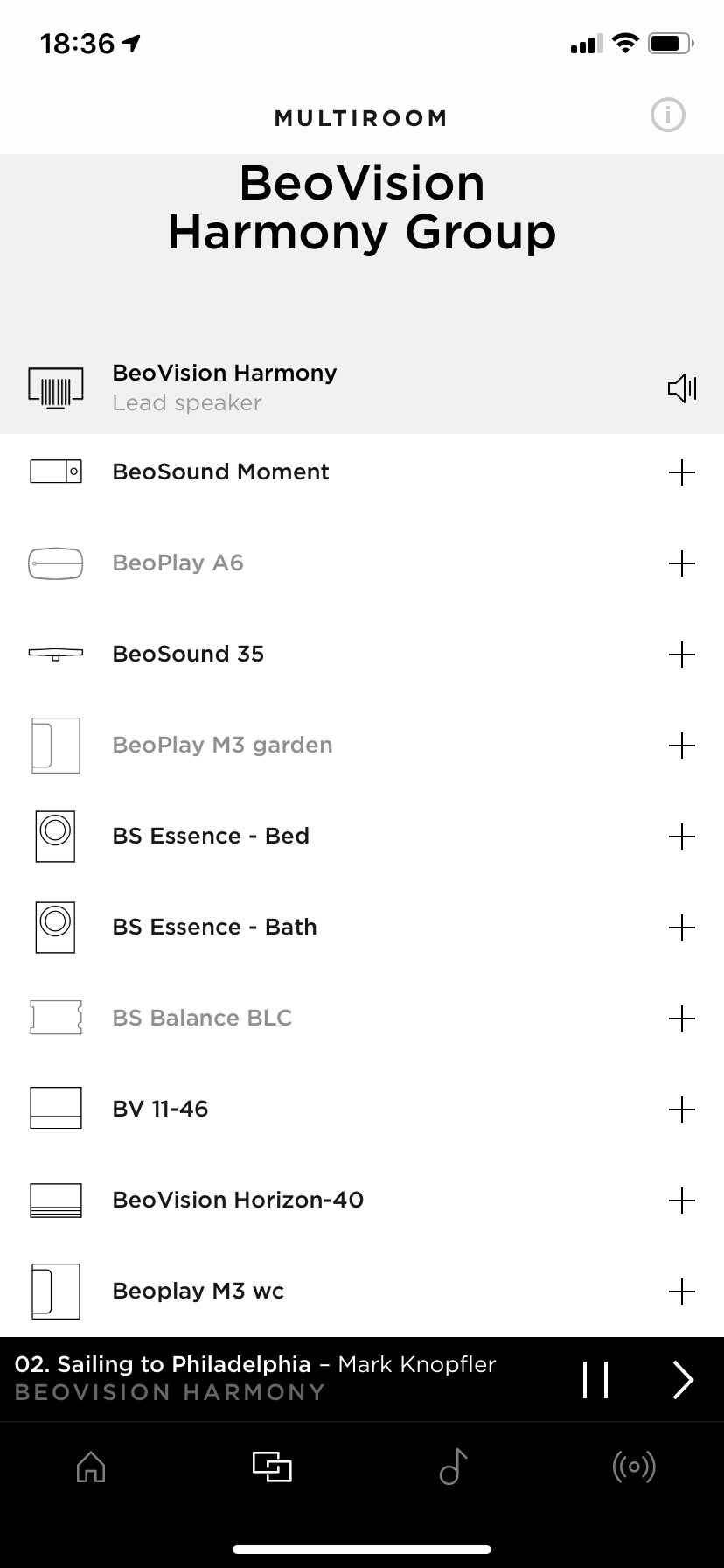Expand now playing with the right chevron

683,1380
